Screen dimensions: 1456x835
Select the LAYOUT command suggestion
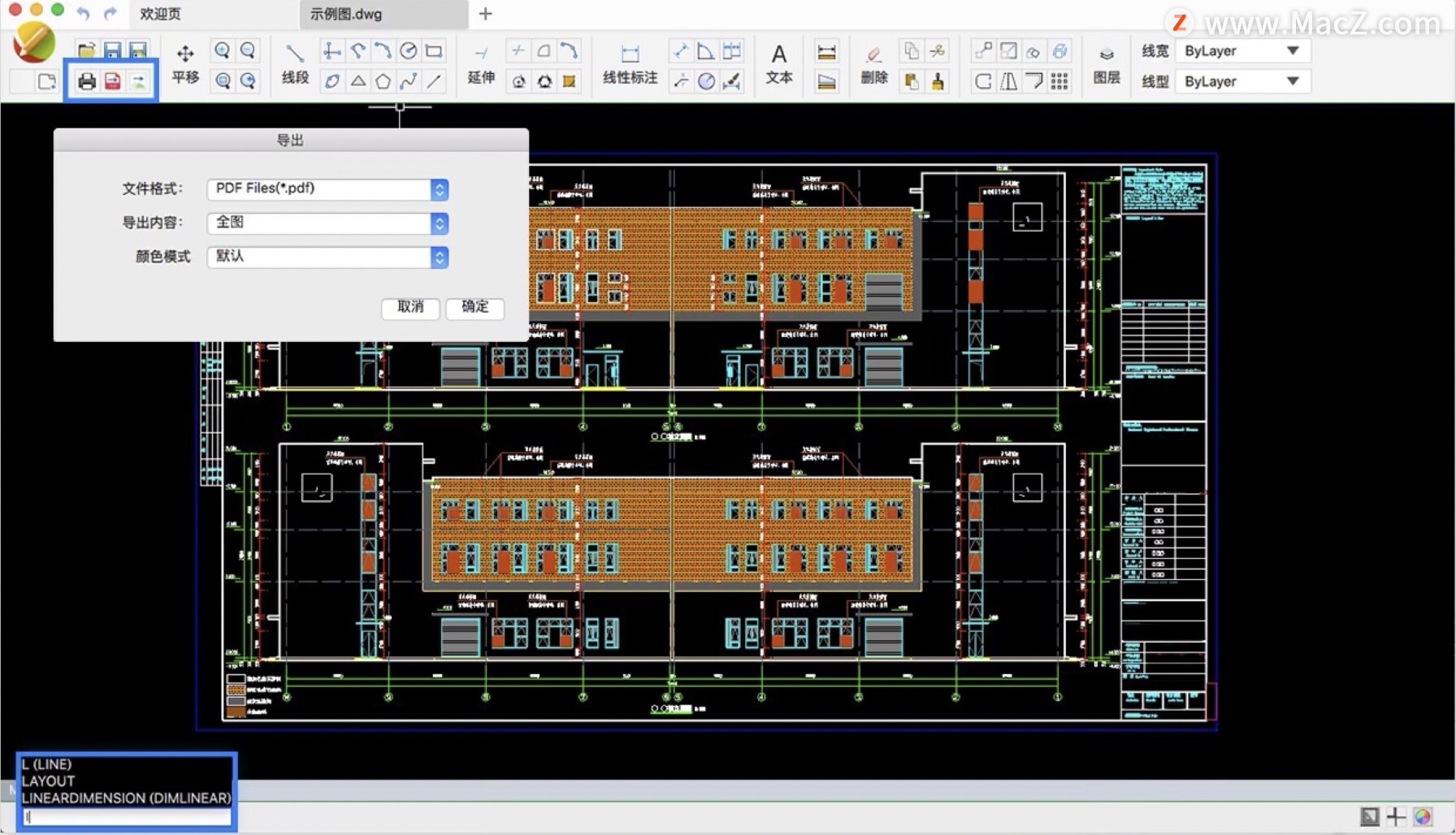tap(48, 781)
